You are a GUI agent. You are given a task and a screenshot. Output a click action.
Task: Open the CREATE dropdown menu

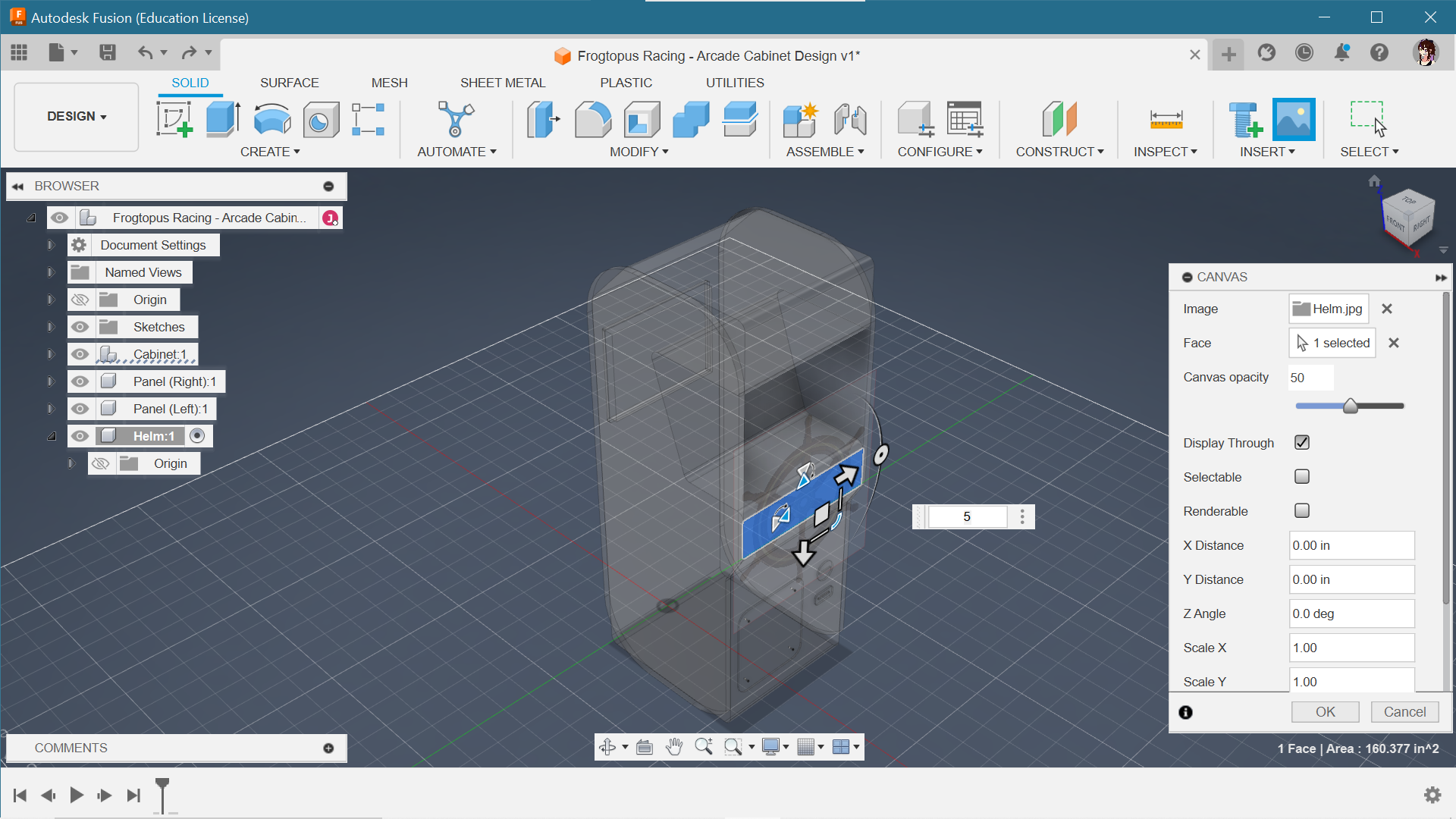click(x=270, y=152)
